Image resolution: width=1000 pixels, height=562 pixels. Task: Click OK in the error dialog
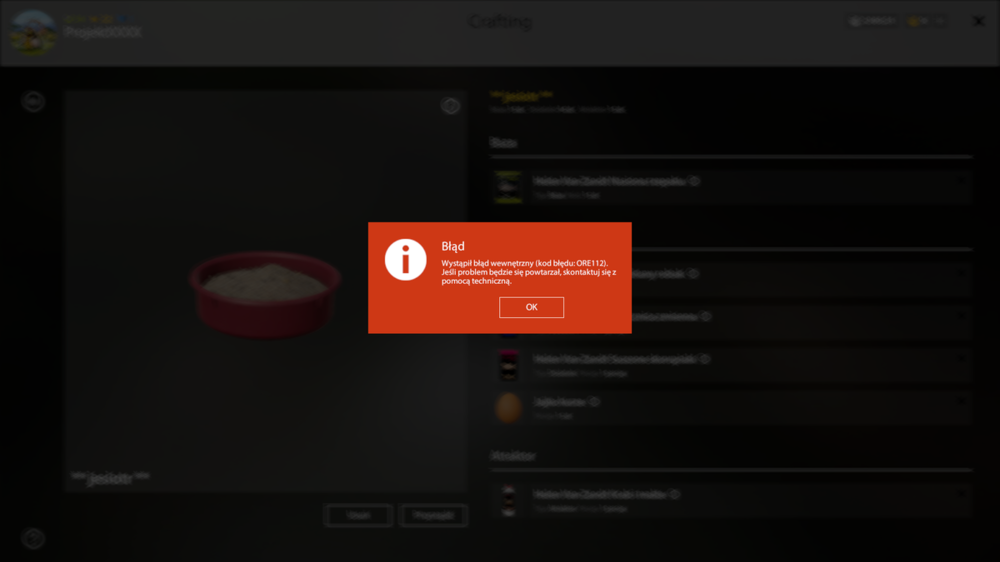point(531,307)
